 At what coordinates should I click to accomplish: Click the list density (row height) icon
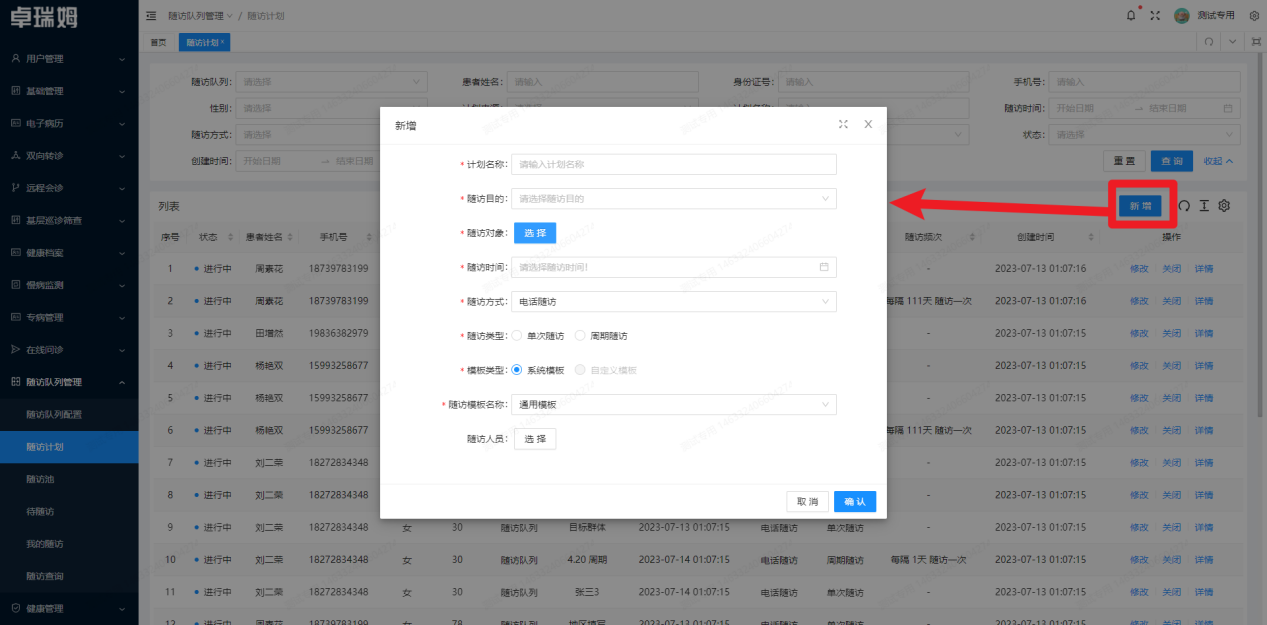tap(1204, 205)
